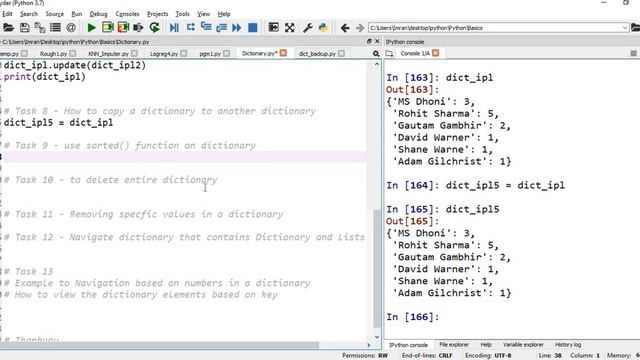Switch to File explorer bottom tab
The height and width of the screenshot is (360, 640).
point(454,345)
